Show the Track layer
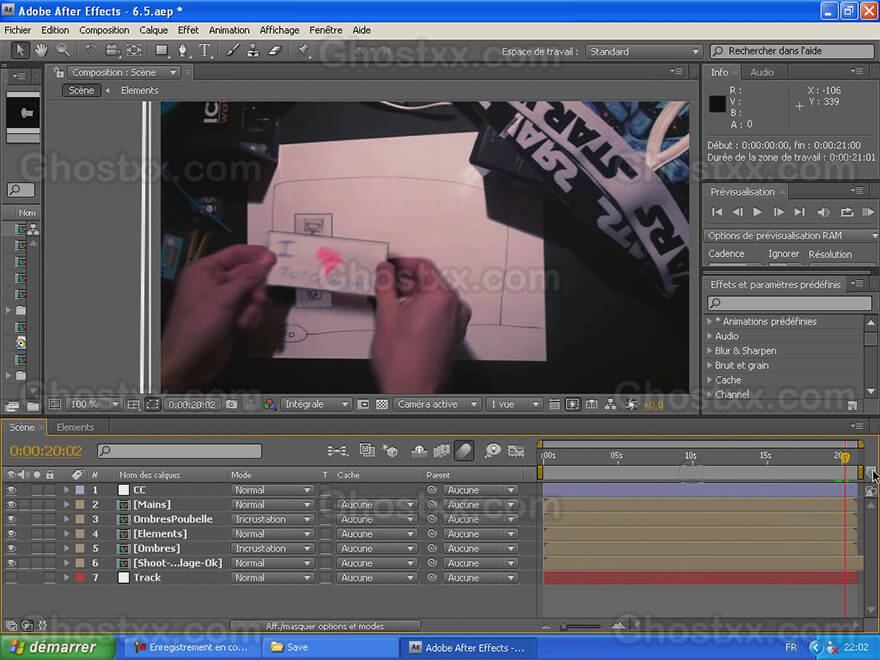 (11, 578)
